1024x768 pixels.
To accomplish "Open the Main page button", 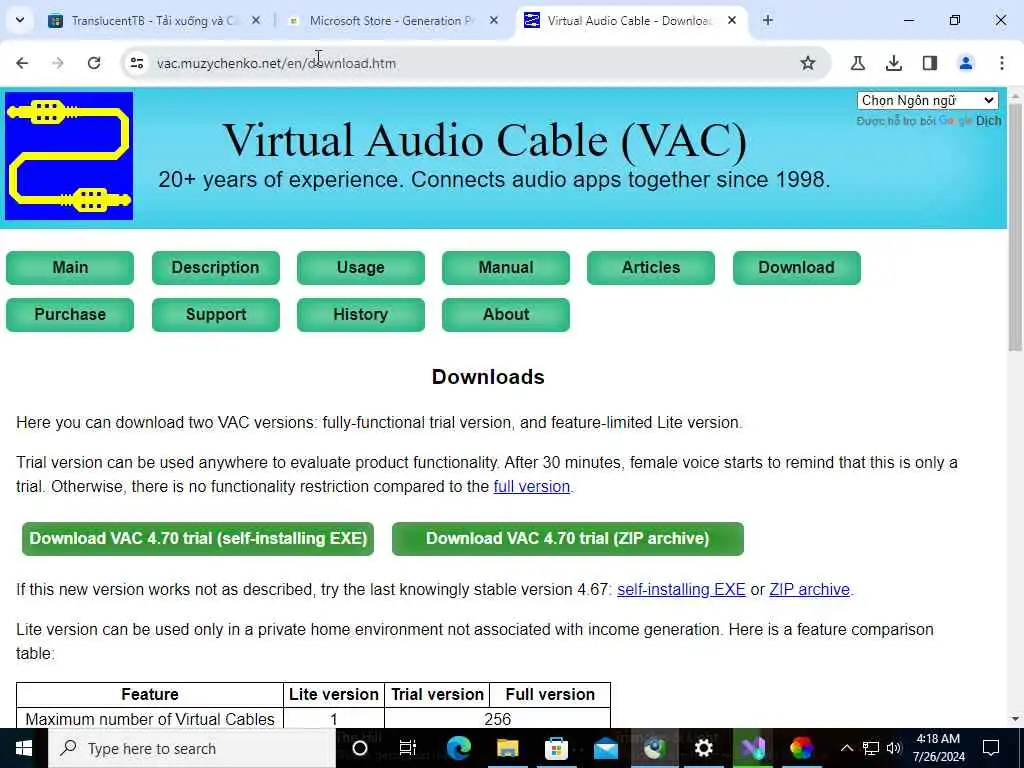I will click(x=70, y=268).
